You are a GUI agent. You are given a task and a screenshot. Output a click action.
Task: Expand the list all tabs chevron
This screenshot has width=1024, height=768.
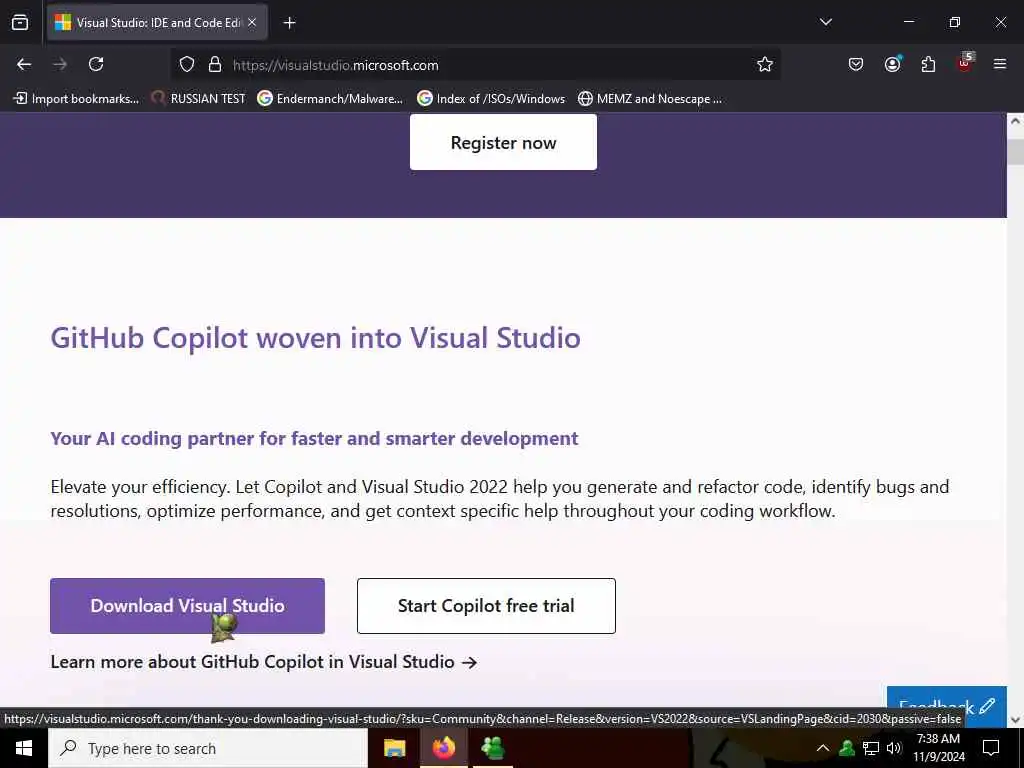825,22
